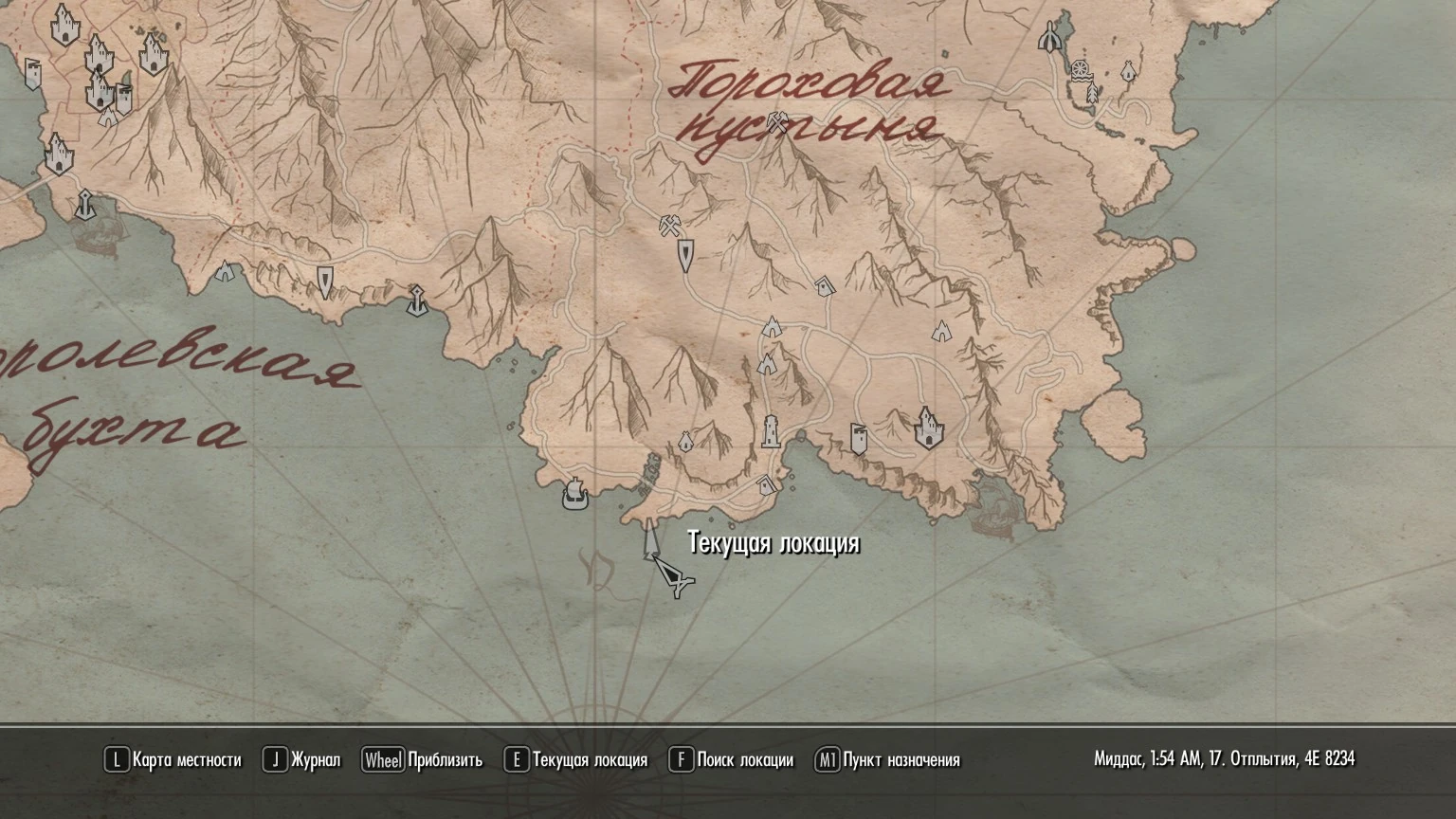The image size is (1456, 819).
Task: Select the small house marker right of the water mill
Action: click(1127, 71)
